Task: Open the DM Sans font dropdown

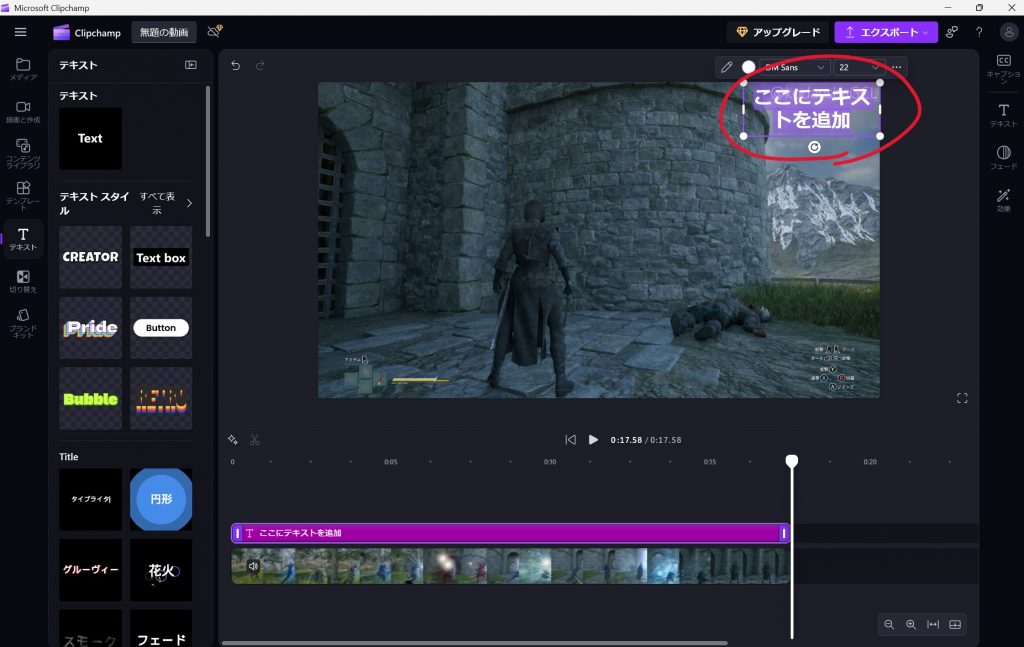Action: click(x=795, y=67)
